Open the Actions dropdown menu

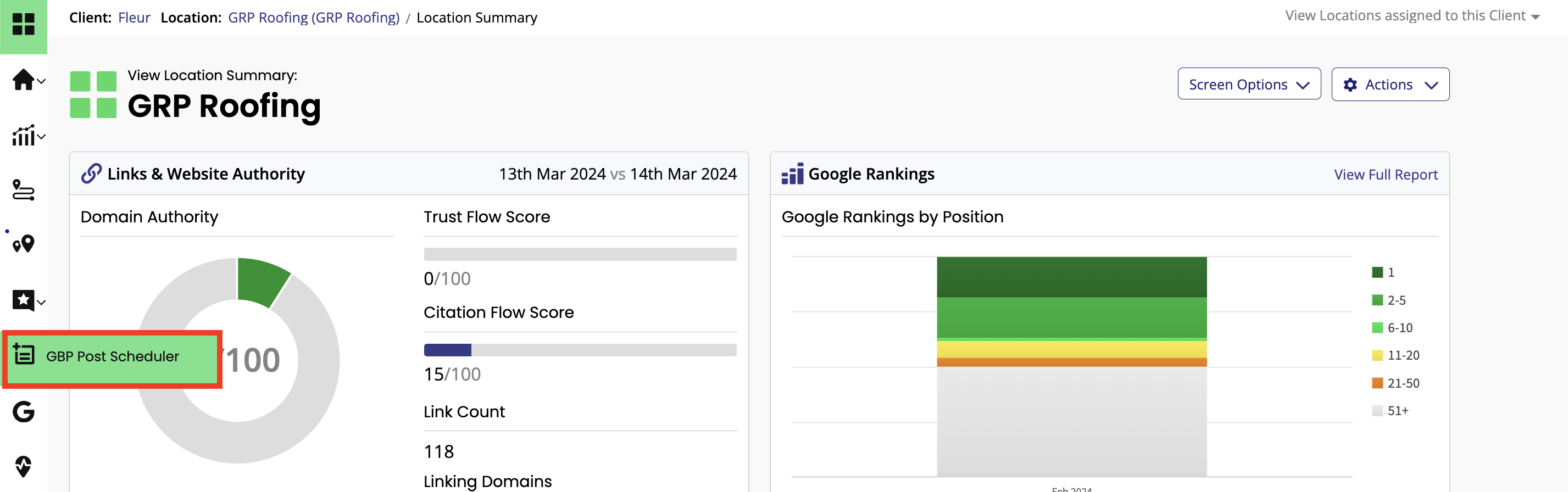pyautogui.click(x=1389, y=85)
